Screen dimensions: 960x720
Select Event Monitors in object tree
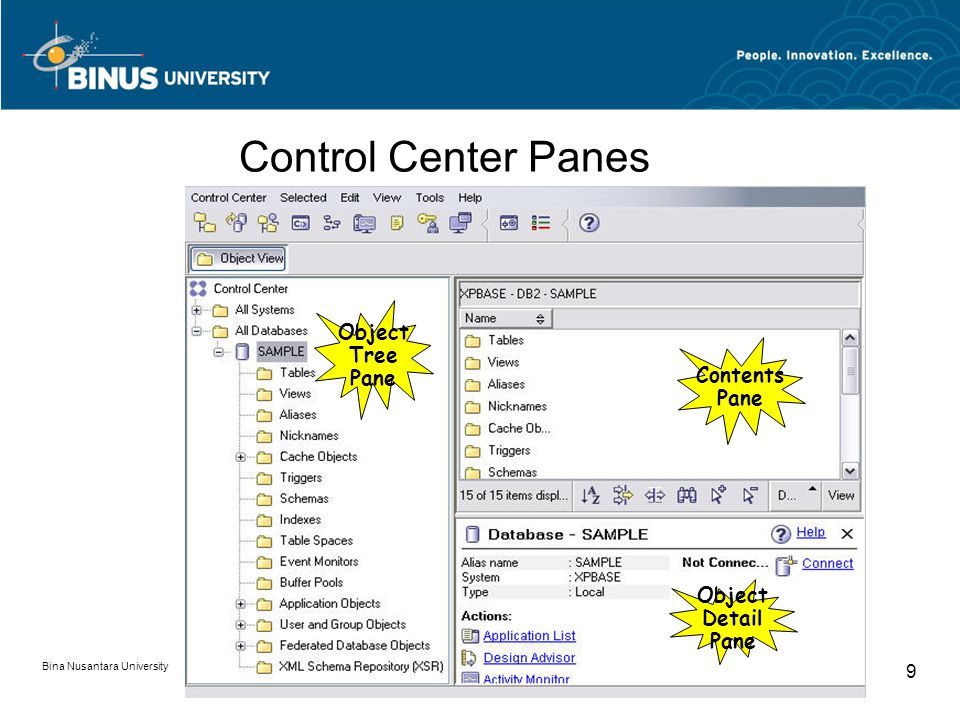319,561
